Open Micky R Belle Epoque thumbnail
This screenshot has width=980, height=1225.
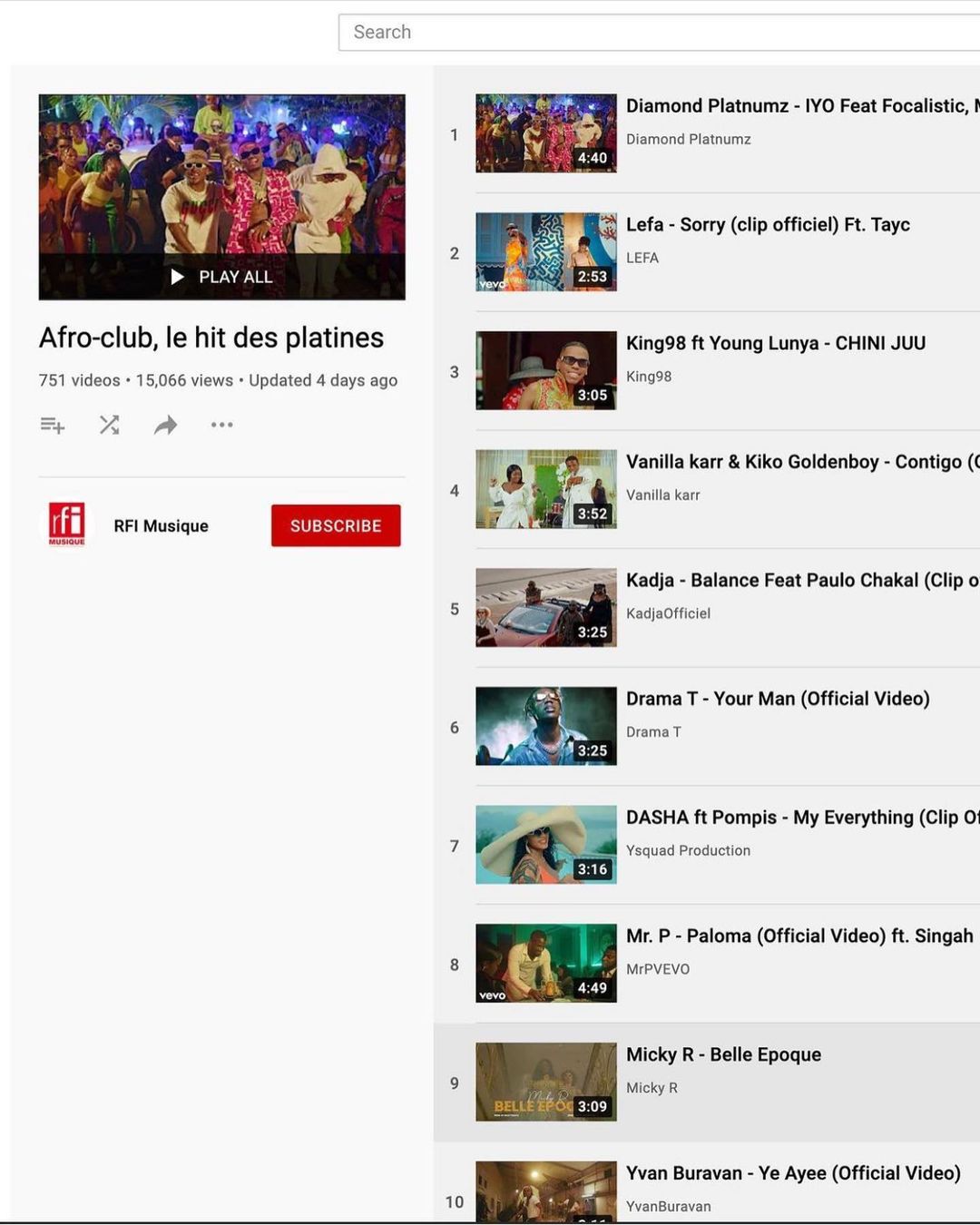click(545, 1082)
